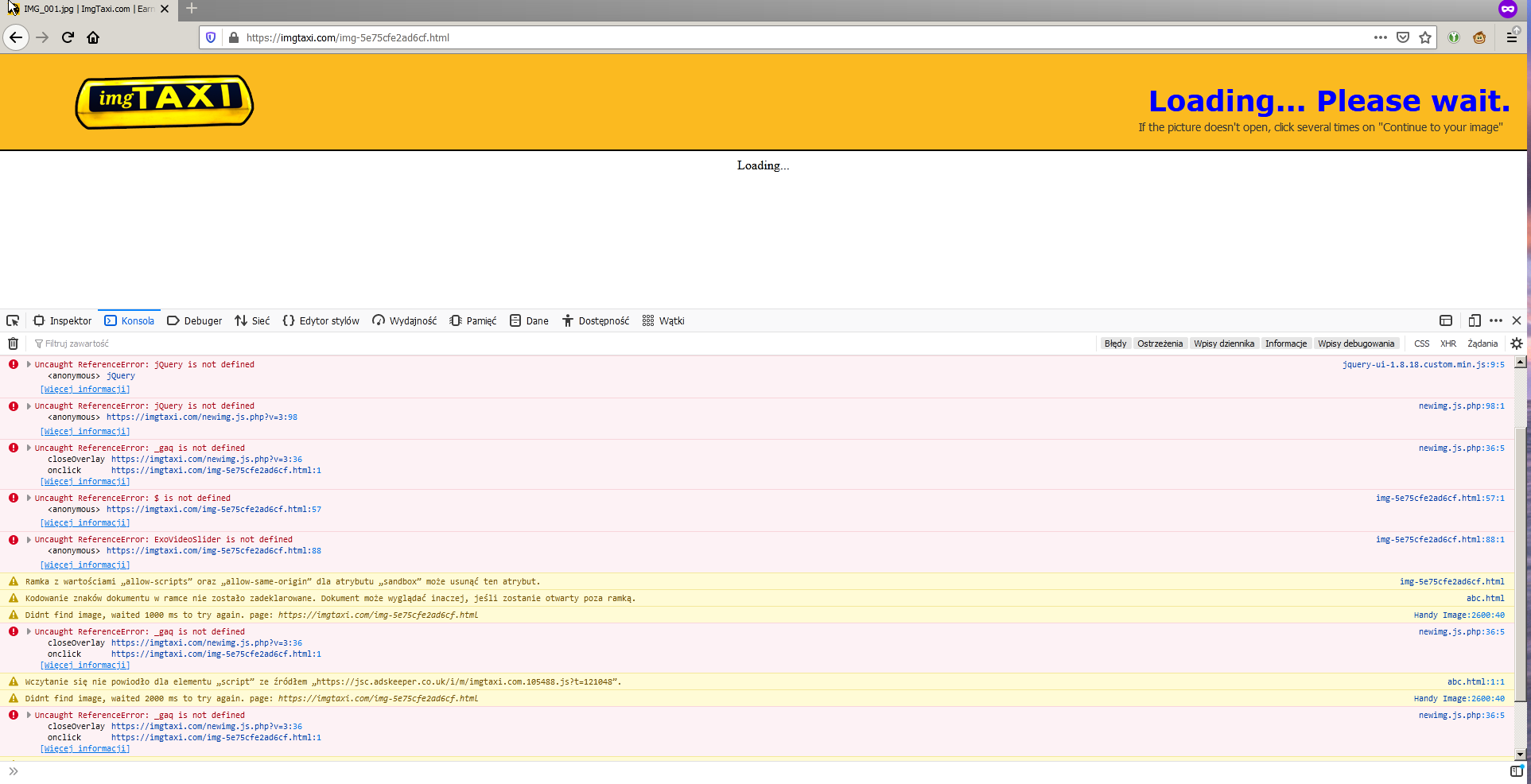1531x784 pixels.
Task: Toggle the Błędy errors filter
Action: click(1115, 343)
